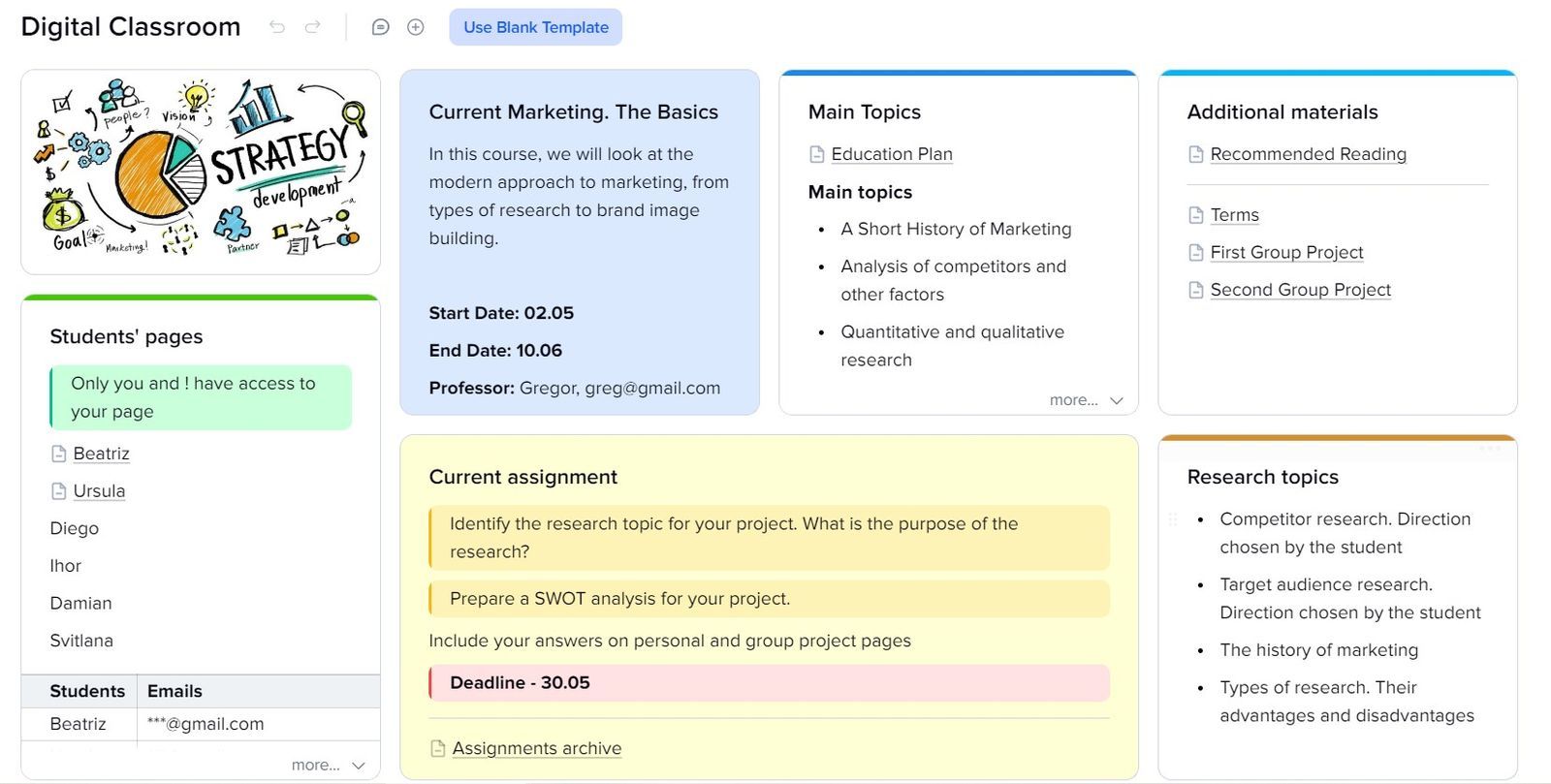Image resolution: width=1551 pixels, height=784 pixels.
Task: Open the options dots on Research topics card
Action: [x=1490, y=449]
